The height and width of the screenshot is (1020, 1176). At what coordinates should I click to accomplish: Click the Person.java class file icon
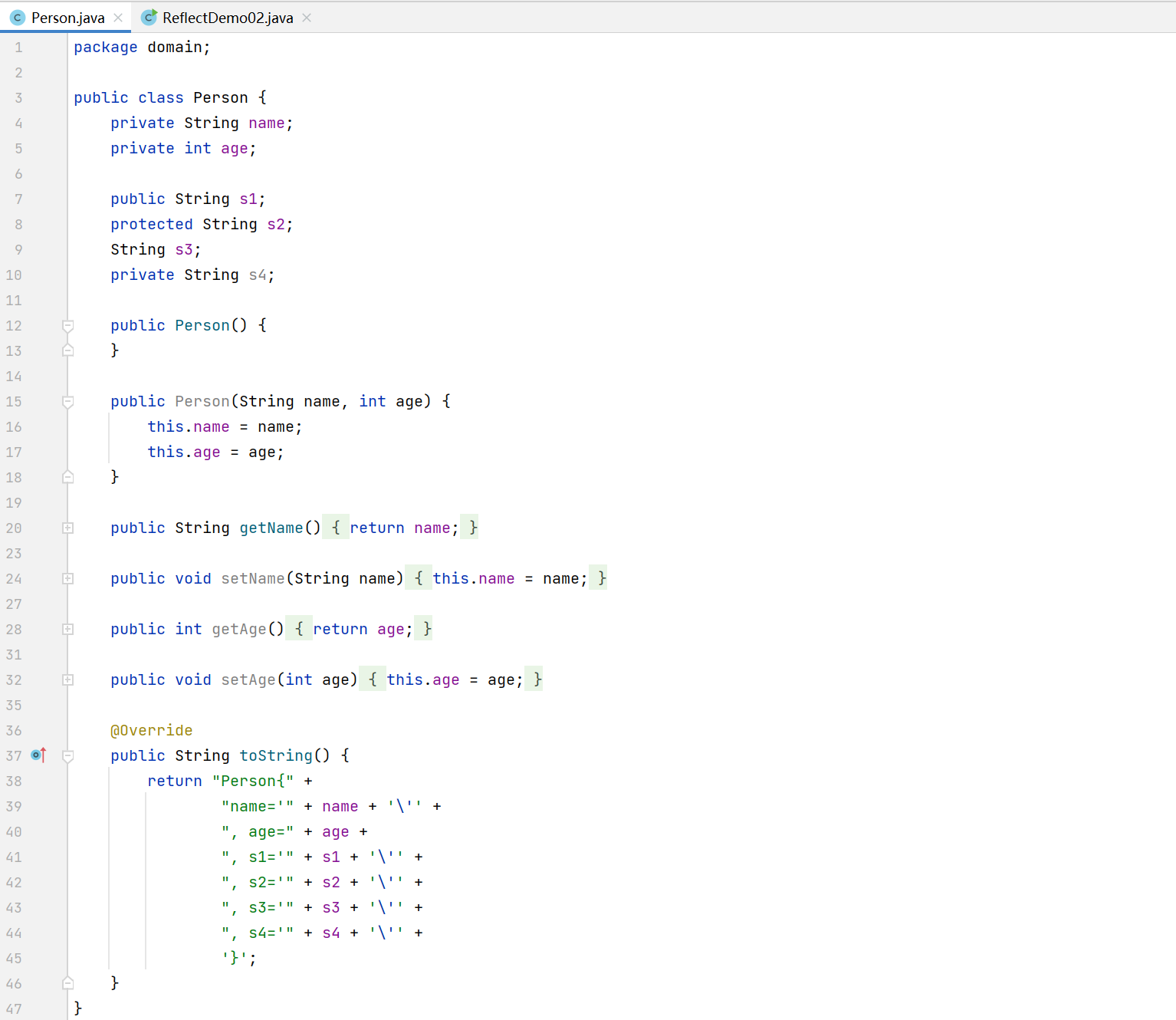tap(18, 18)
